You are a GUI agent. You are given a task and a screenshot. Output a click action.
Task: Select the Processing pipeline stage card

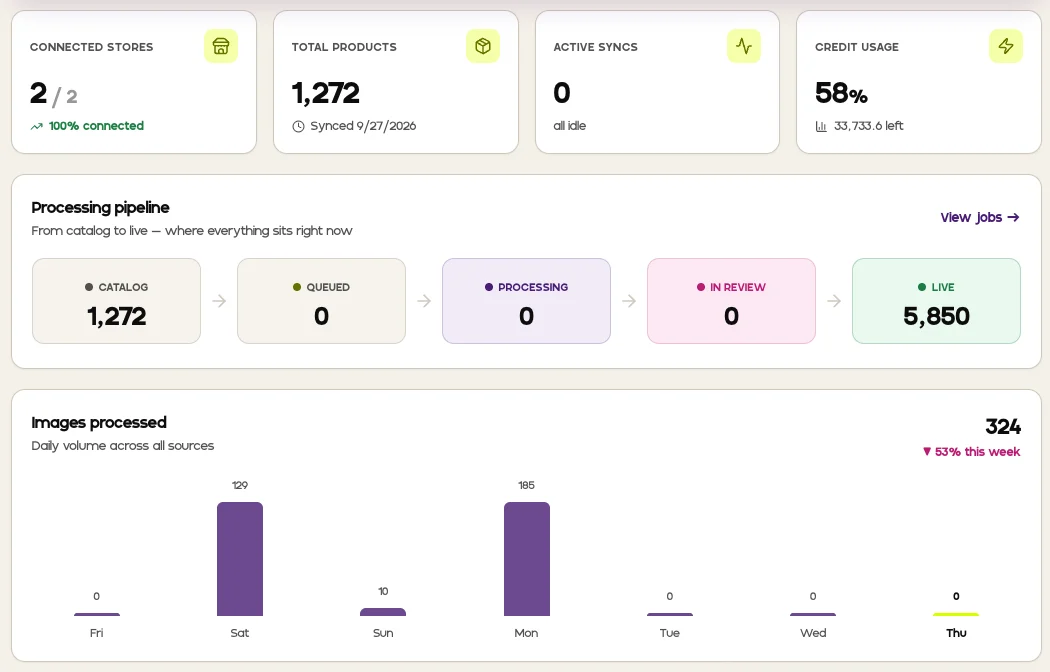[x=526, y=301]
